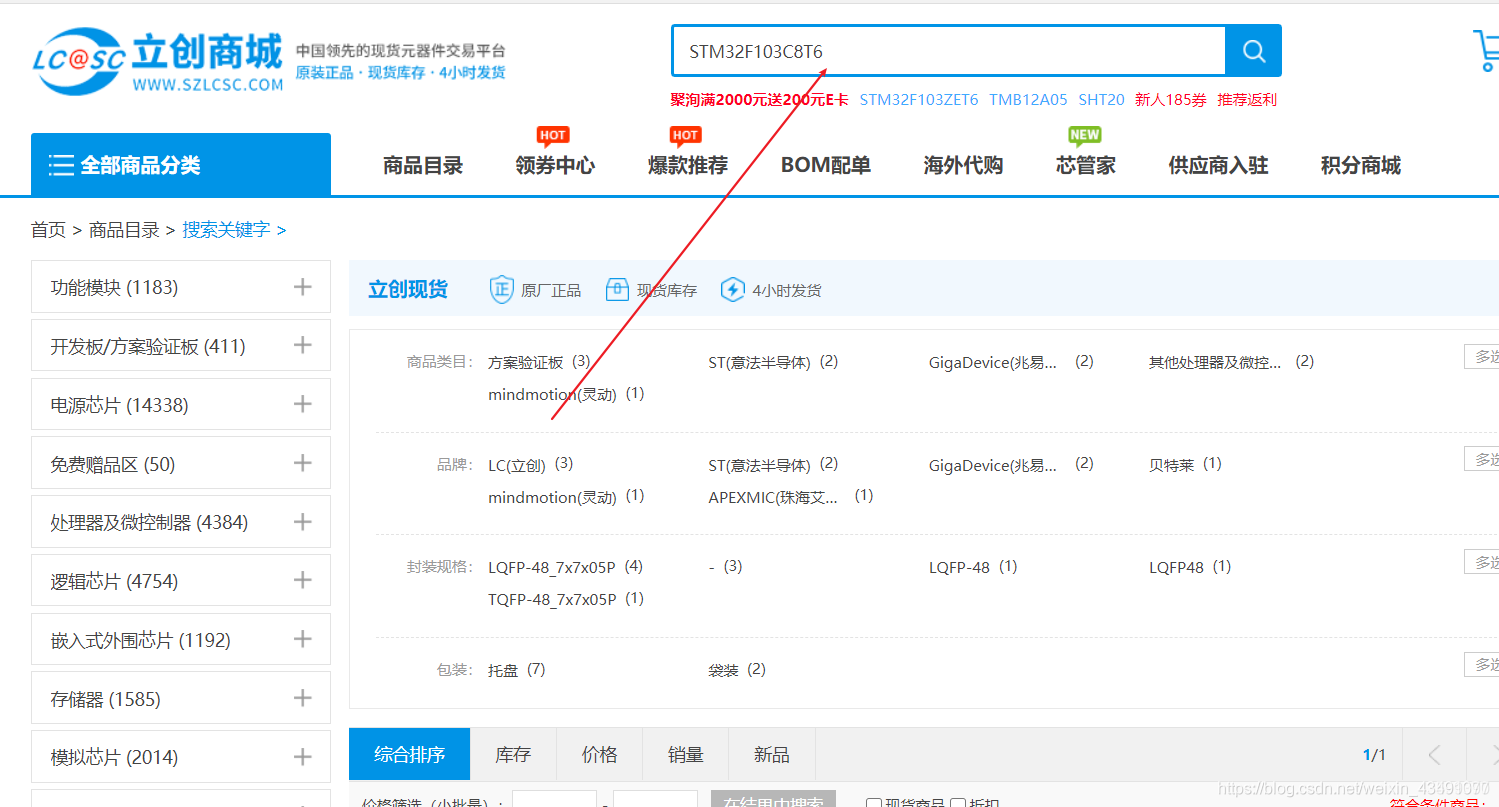Filter packaging by 袋装 (2)
The image size is (1499, 807).
pos(737,670)
